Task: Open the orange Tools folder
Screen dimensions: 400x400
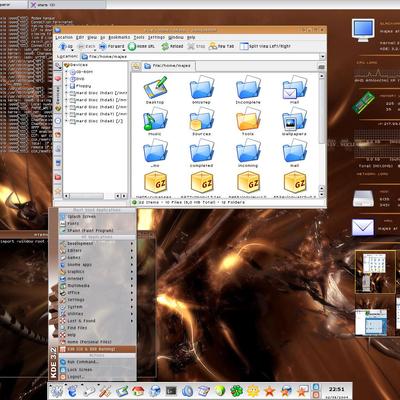Action: tap(248, 122)
